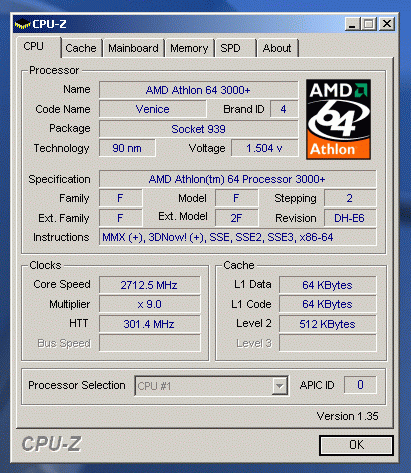Click the Specification field
This screenshot has width=411, height=473.
coord(238,179)
